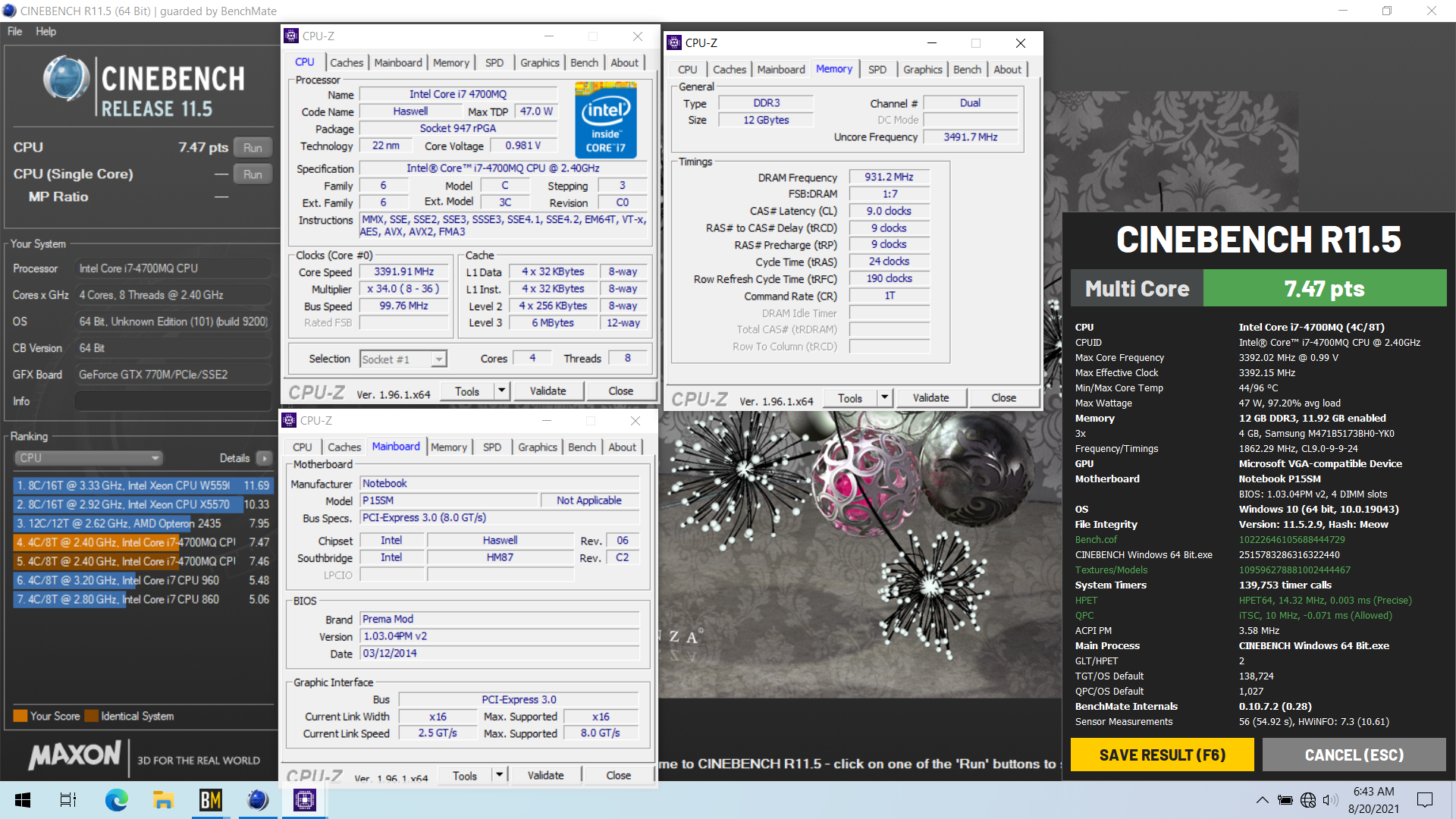
Task: Select ranking entry Xeon X5570 10.33
Action: [143, 504]
